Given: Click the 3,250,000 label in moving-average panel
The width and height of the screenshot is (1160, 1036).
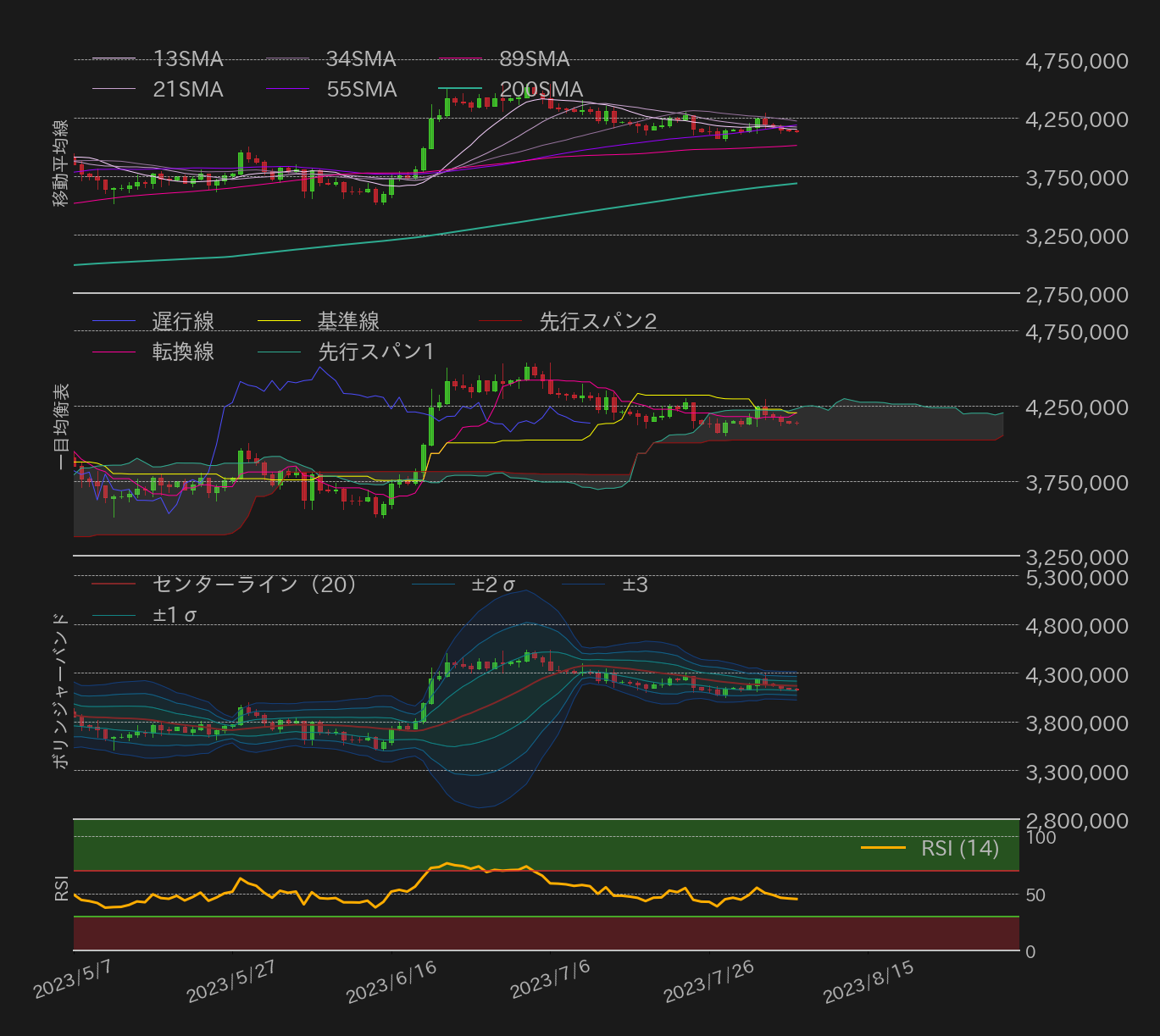Looking at the screenshot, I should 1077,236.
